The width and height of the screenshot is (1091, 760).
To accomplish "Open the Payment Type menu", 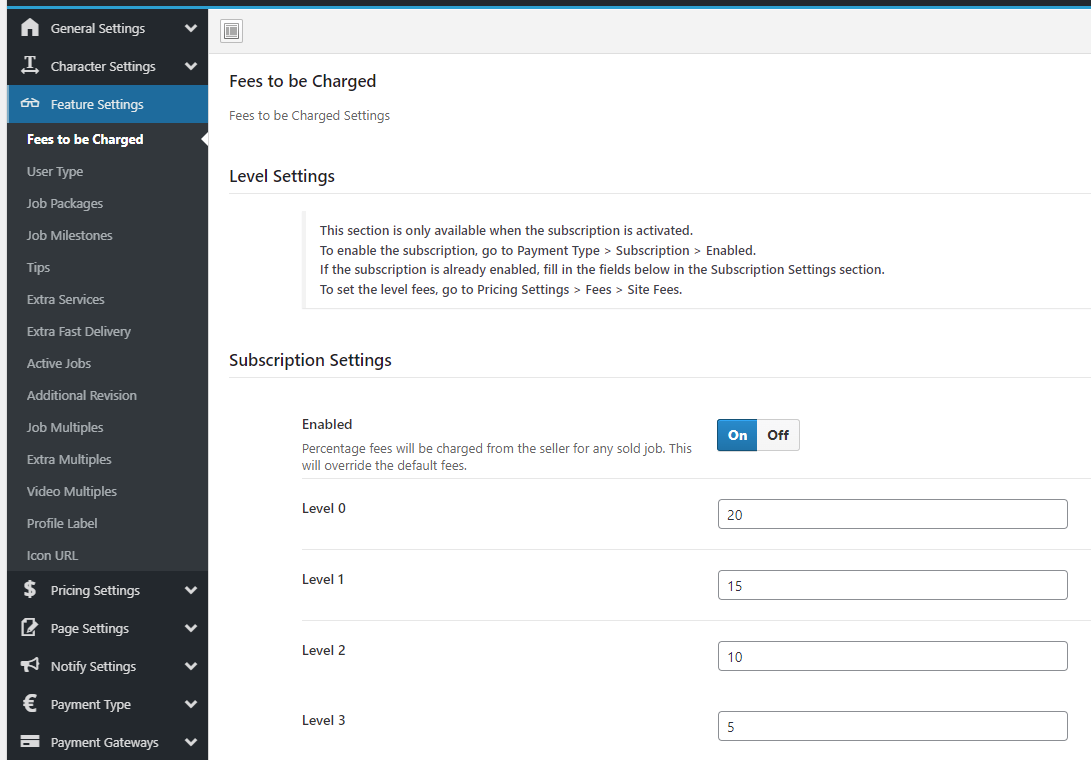I will pyautogui.click(x=108, y=704).
